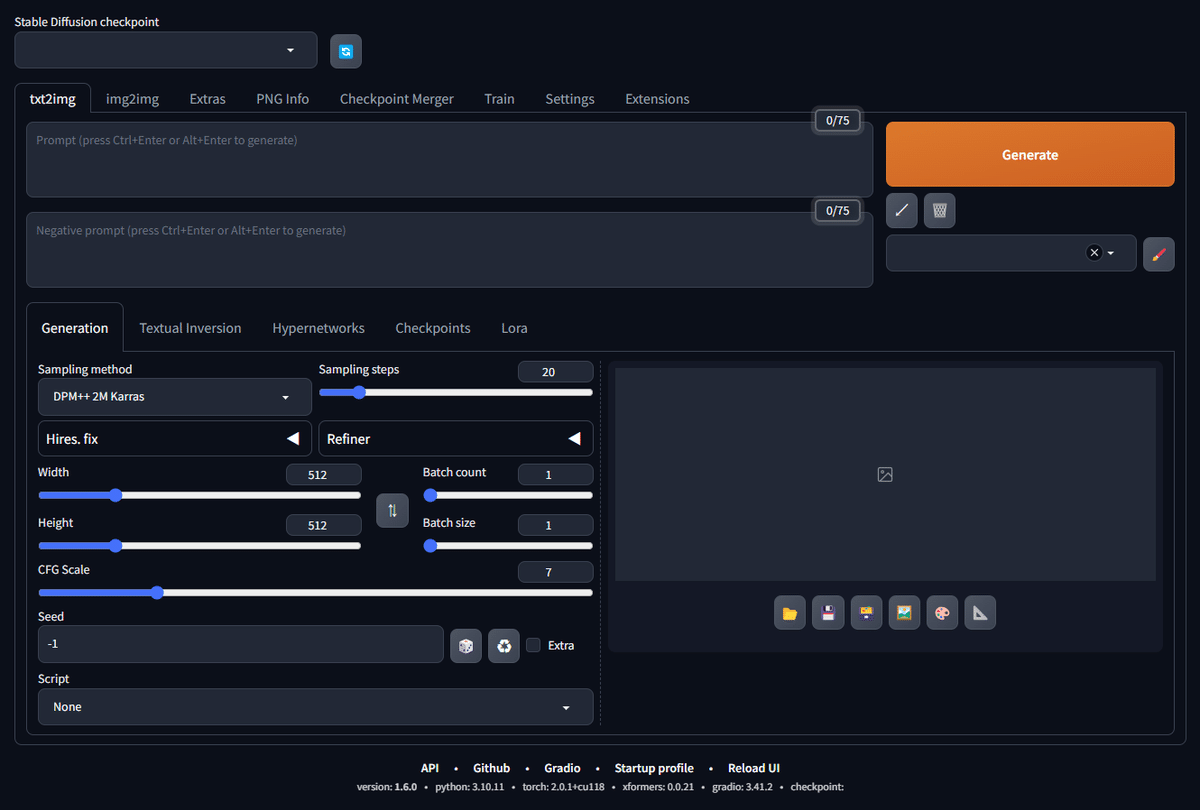Screen dimensions: 1200x810
Task: Send image to img2img tab icon
Action: click(x=904, y=613)
